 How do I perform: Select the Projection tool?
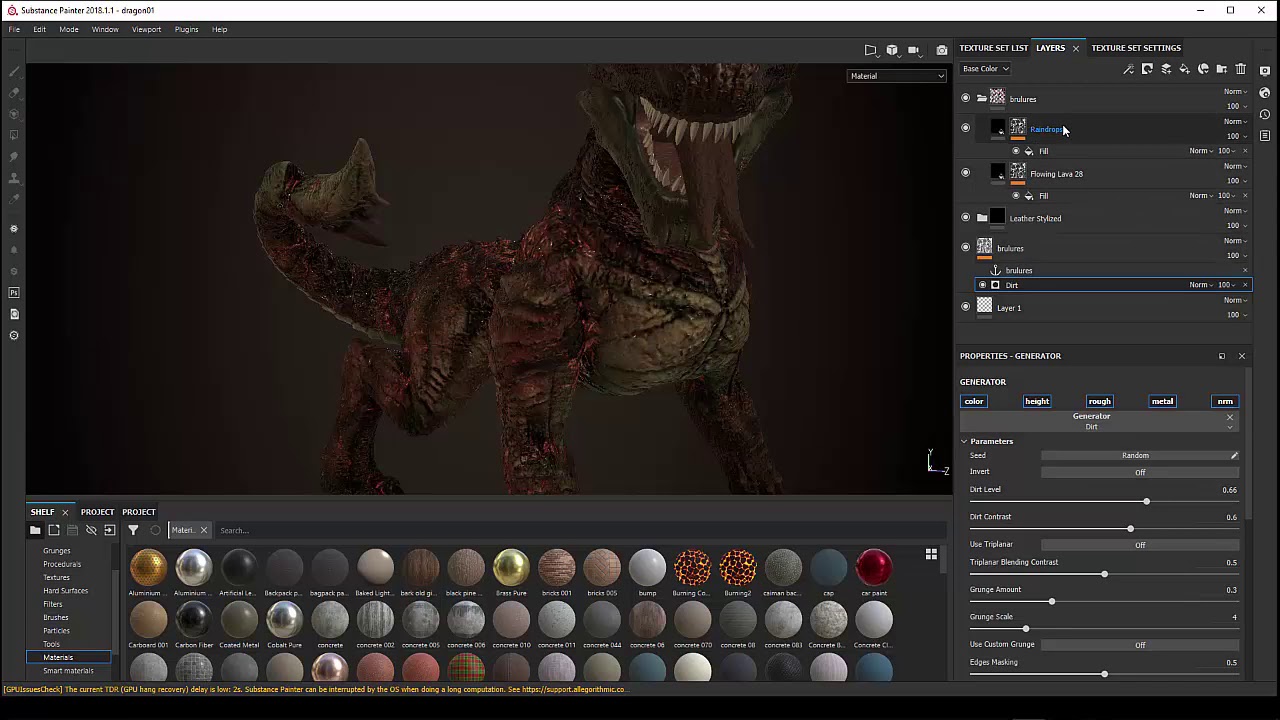point(14,114)
